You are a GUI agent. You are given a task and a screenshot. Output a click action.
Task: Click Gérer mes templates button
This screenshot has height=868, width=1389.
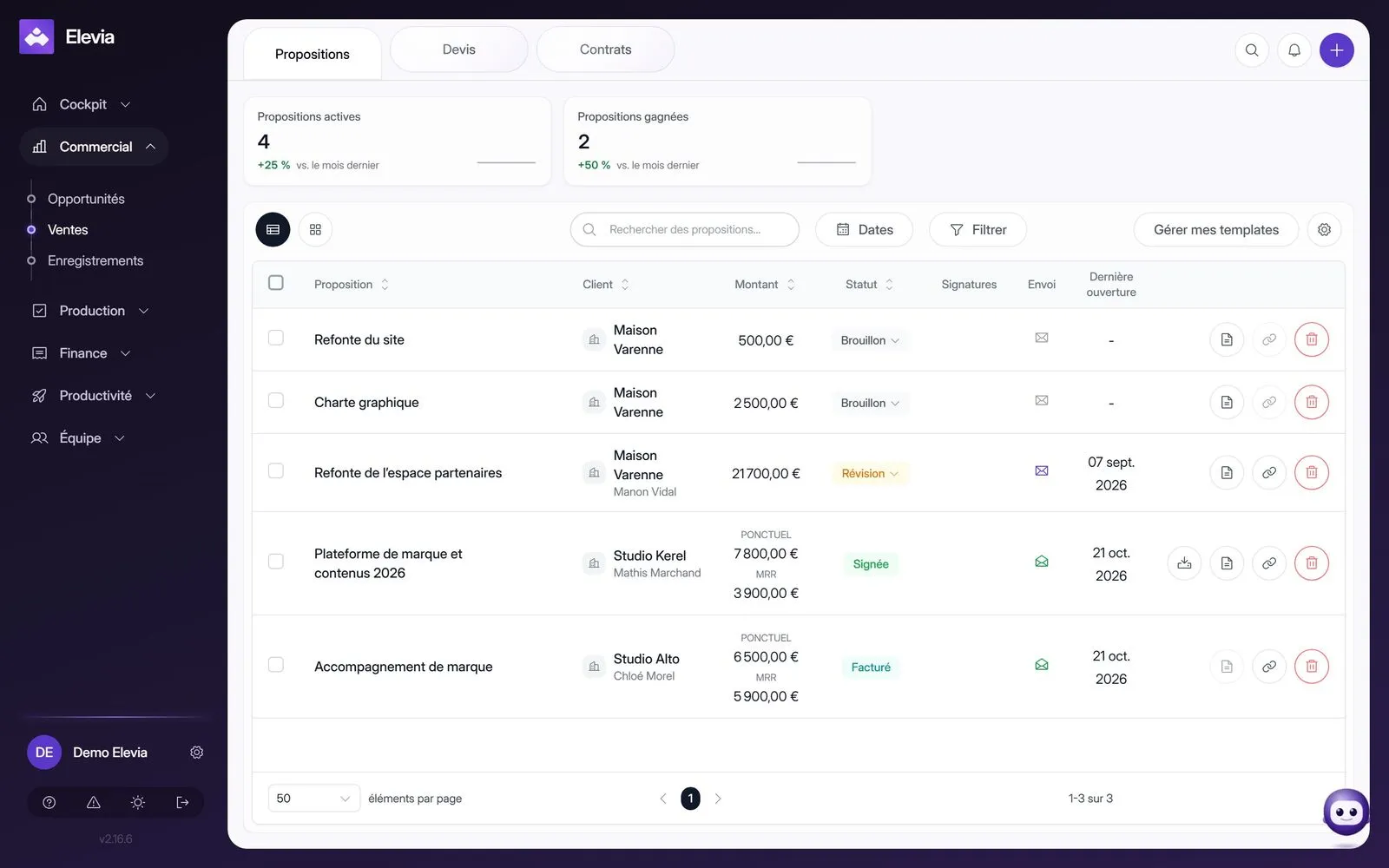click(x=1215, y=230)
